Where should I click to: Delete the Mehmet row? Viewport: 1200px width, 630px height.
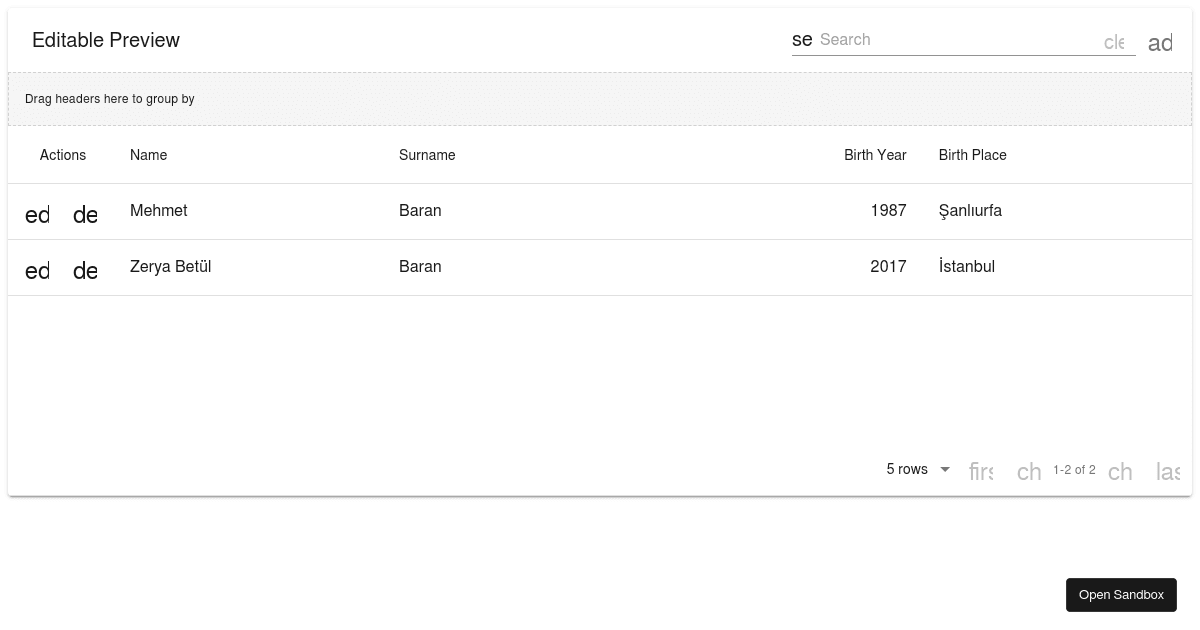coord(85,214)
